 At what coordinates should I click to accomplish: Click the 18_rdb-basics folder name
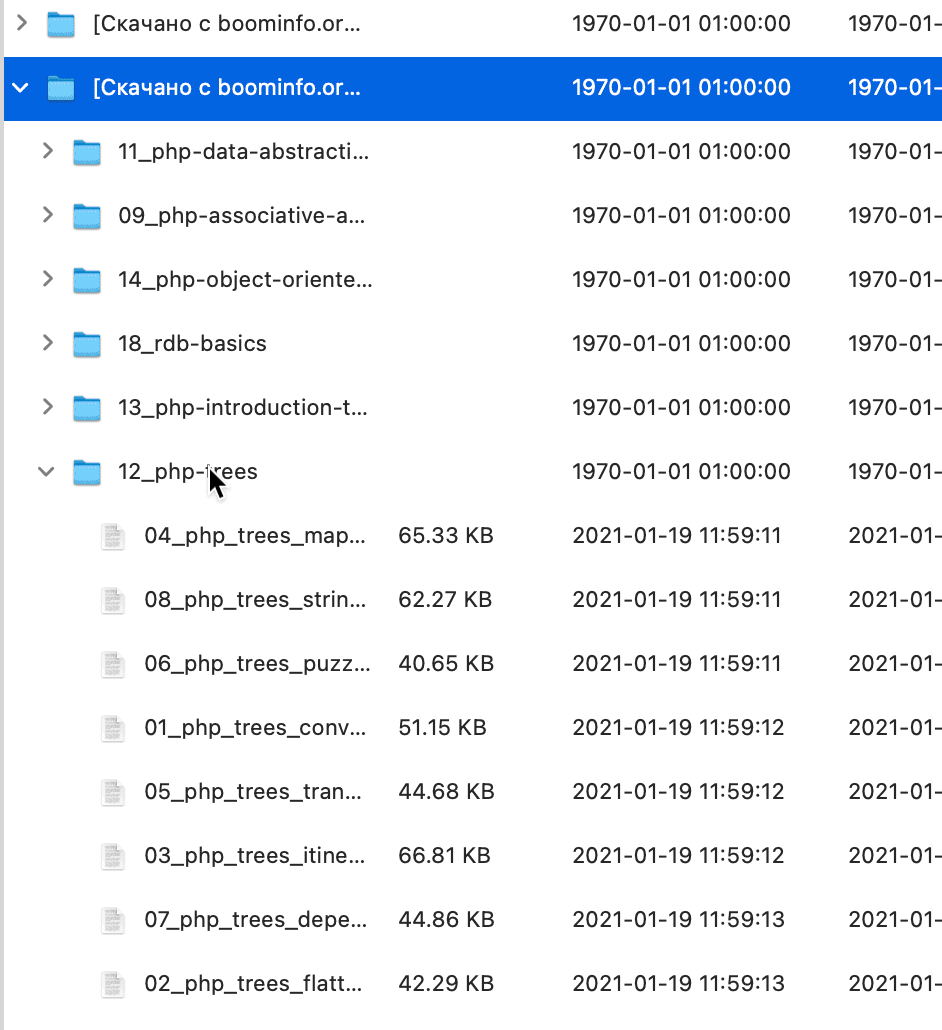click(x=192, y=344)
